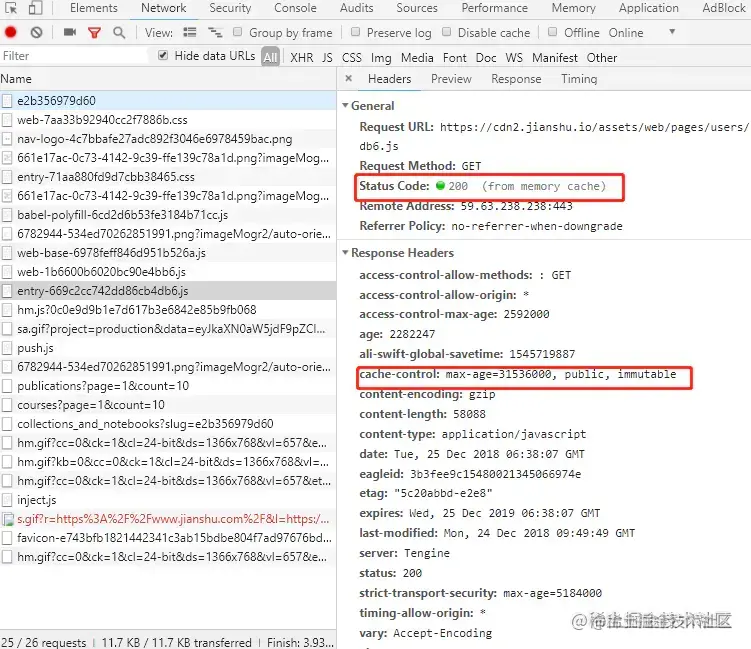Open the Security panel
This screenshot has width=751, height=649.
click(x=230, y=8)
